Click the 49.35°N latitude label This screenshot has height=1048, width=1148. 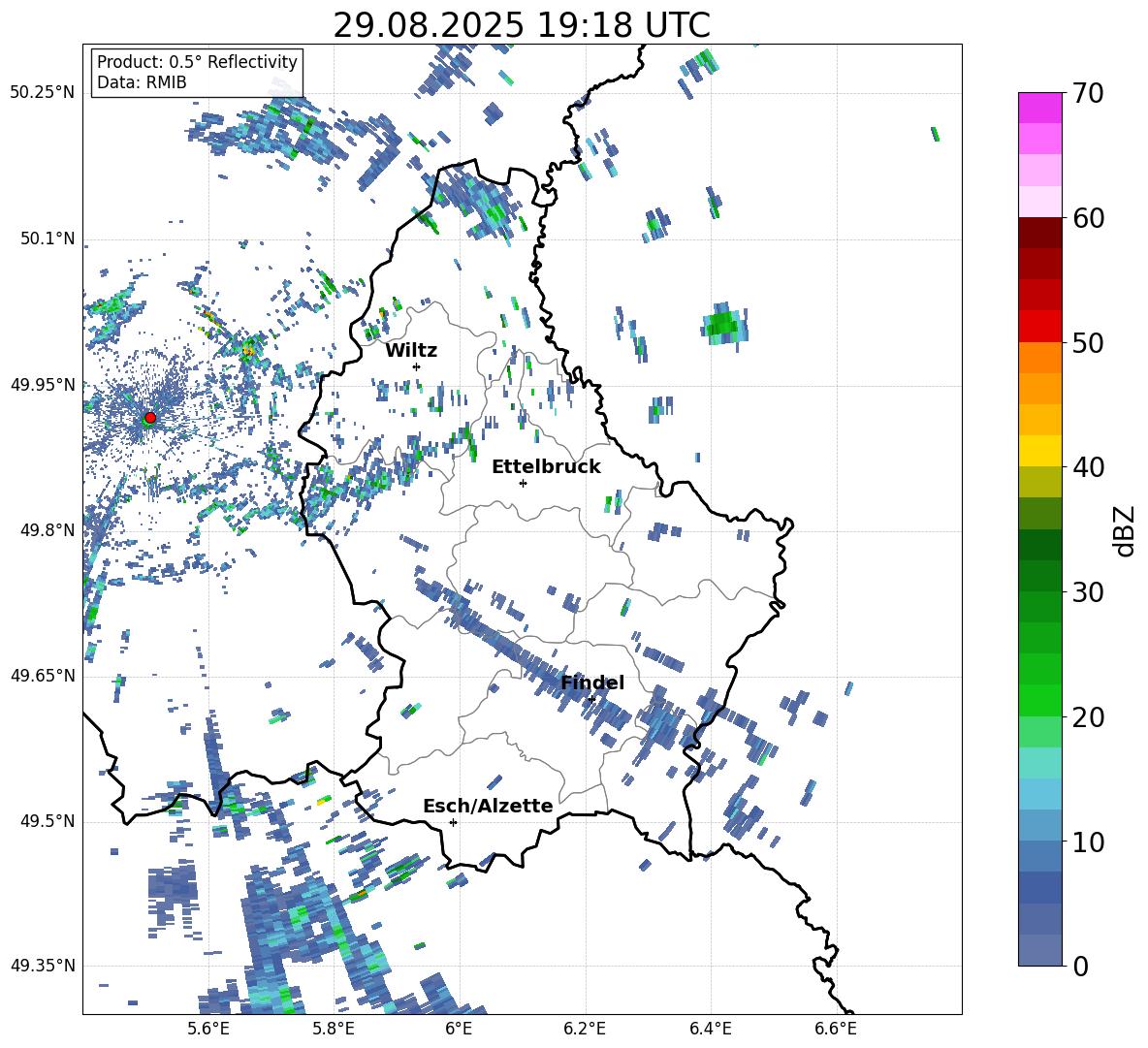coord(43,966)
